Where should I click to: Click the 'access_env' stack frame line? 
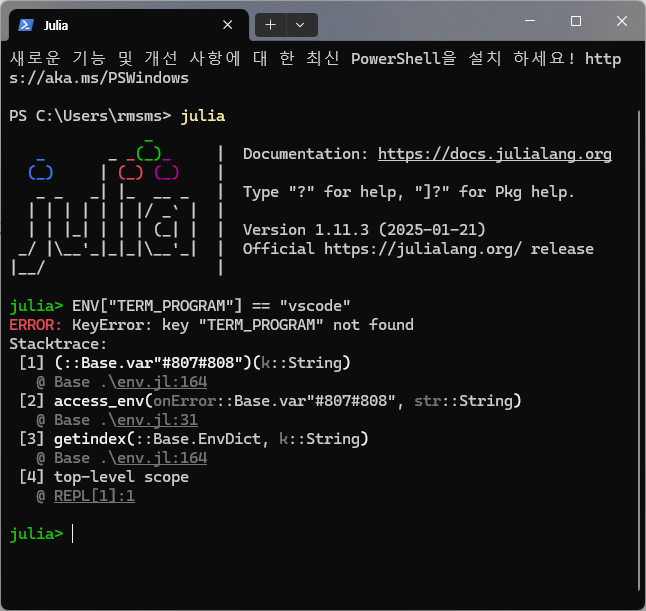pos(270,401)
